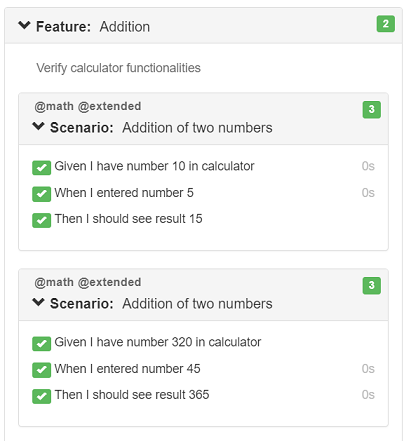Click the 0s duration of 'When I entered number 45'
Viewport: 411px width, 441px height.
coord(368,369)
